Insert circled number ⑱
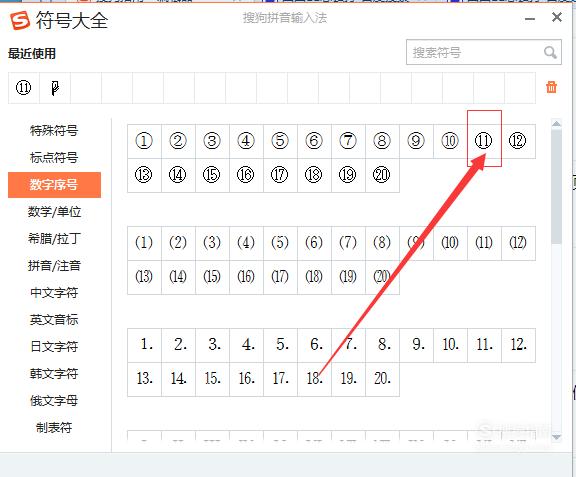576x477 pixels. coord(314,175)
